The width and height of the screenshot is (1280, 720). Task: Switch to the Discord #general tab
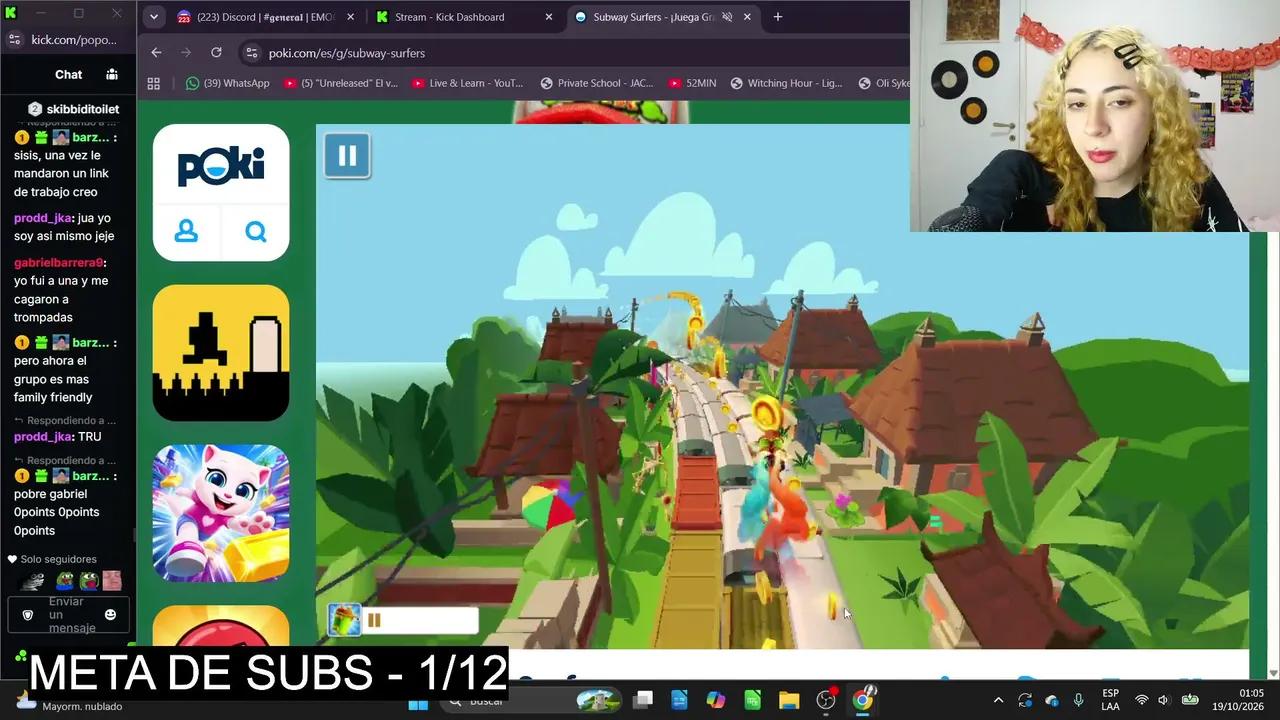pos(258,17)
